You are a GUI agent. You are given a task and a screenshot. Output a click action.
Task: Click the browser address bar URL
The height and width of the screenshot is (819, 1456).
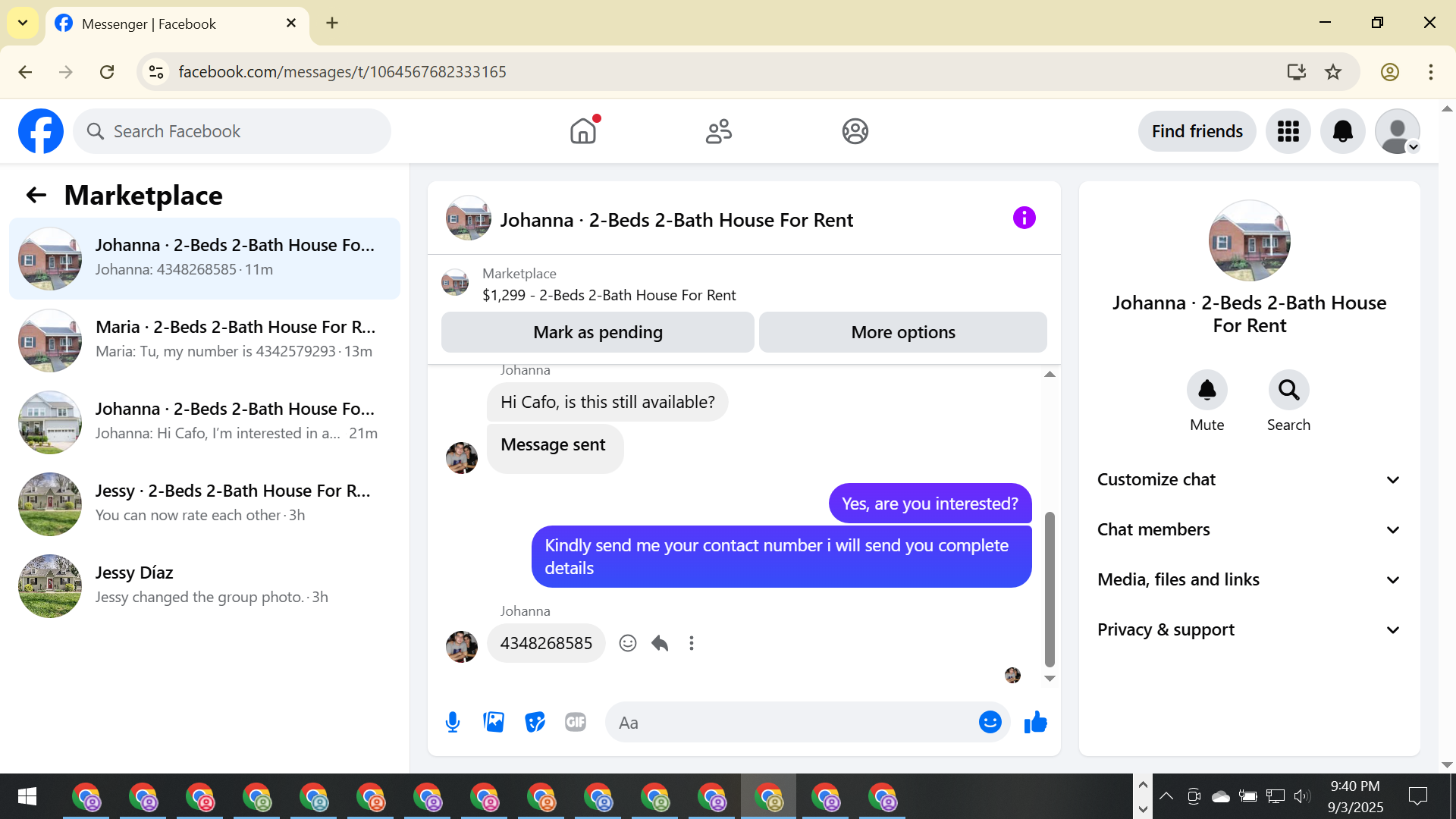pyautogui.click(x=343, y=72)
